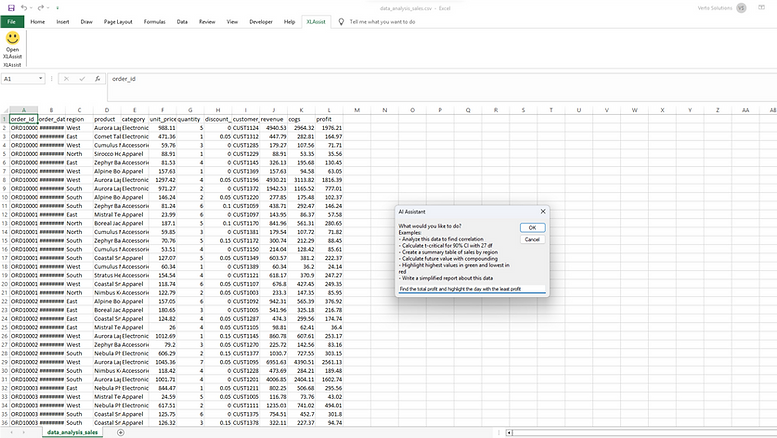Click the customer cell CUST1378

(x=246, y=423)
